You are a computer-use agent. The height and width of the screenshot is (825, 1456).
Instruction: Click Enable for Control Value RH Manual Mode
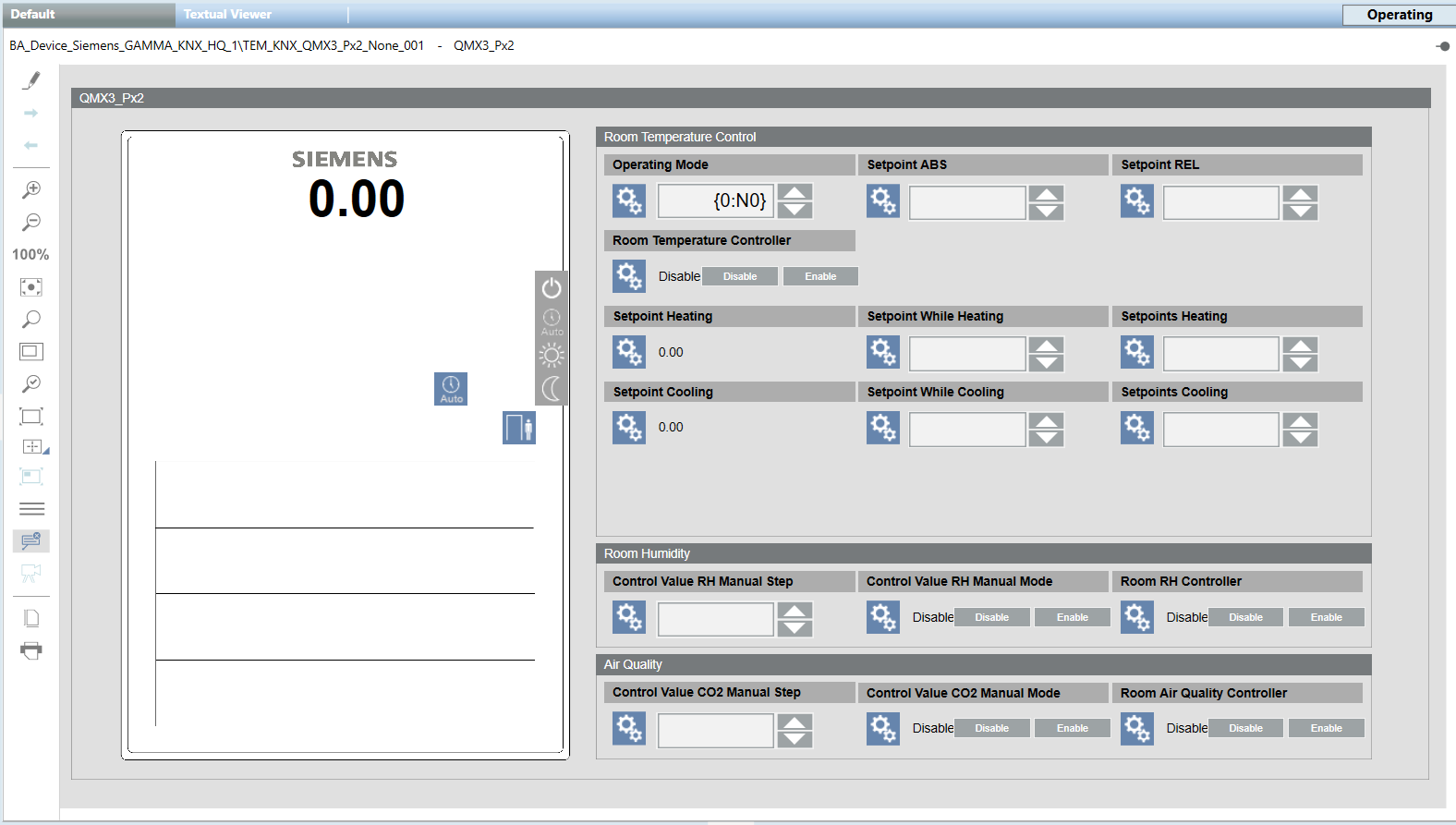point(1072,617)
